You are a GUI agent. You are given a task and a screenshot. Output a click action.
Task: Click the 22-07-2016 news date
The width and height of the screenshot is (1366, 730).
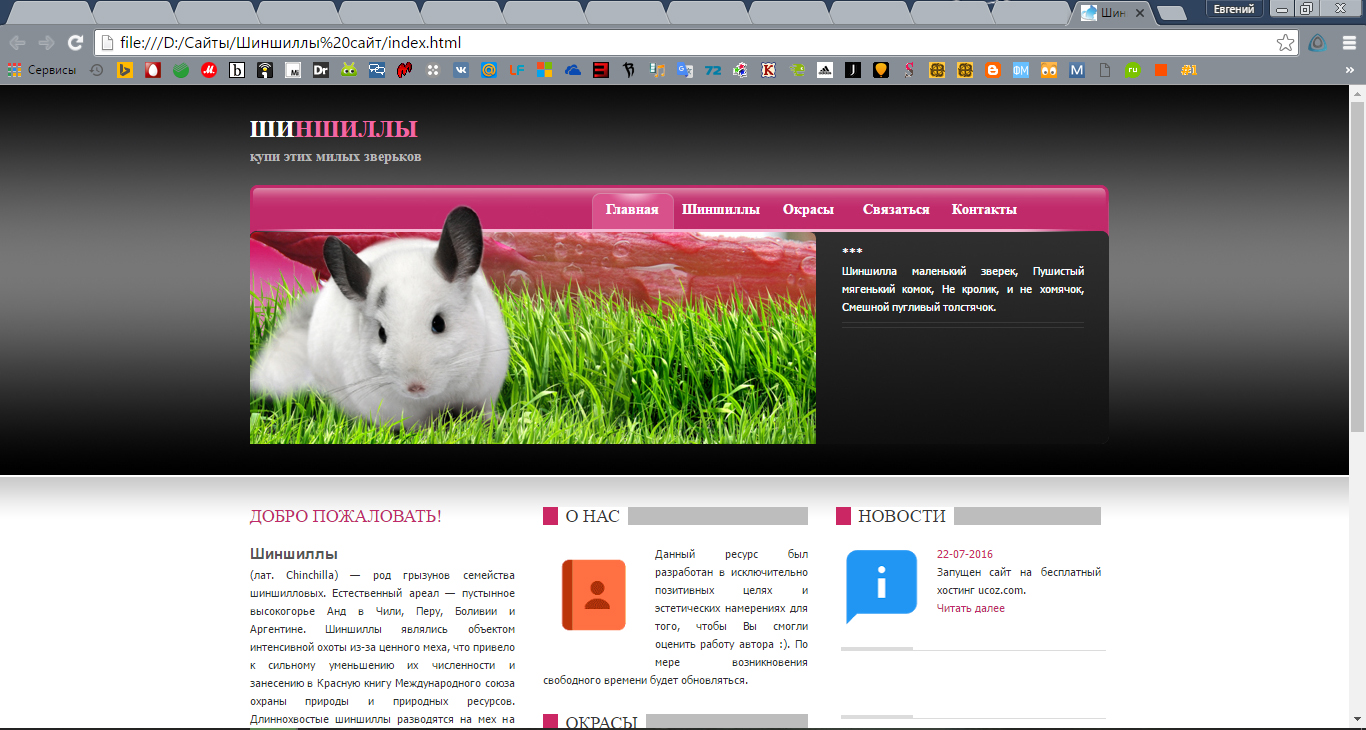[965, 554]
